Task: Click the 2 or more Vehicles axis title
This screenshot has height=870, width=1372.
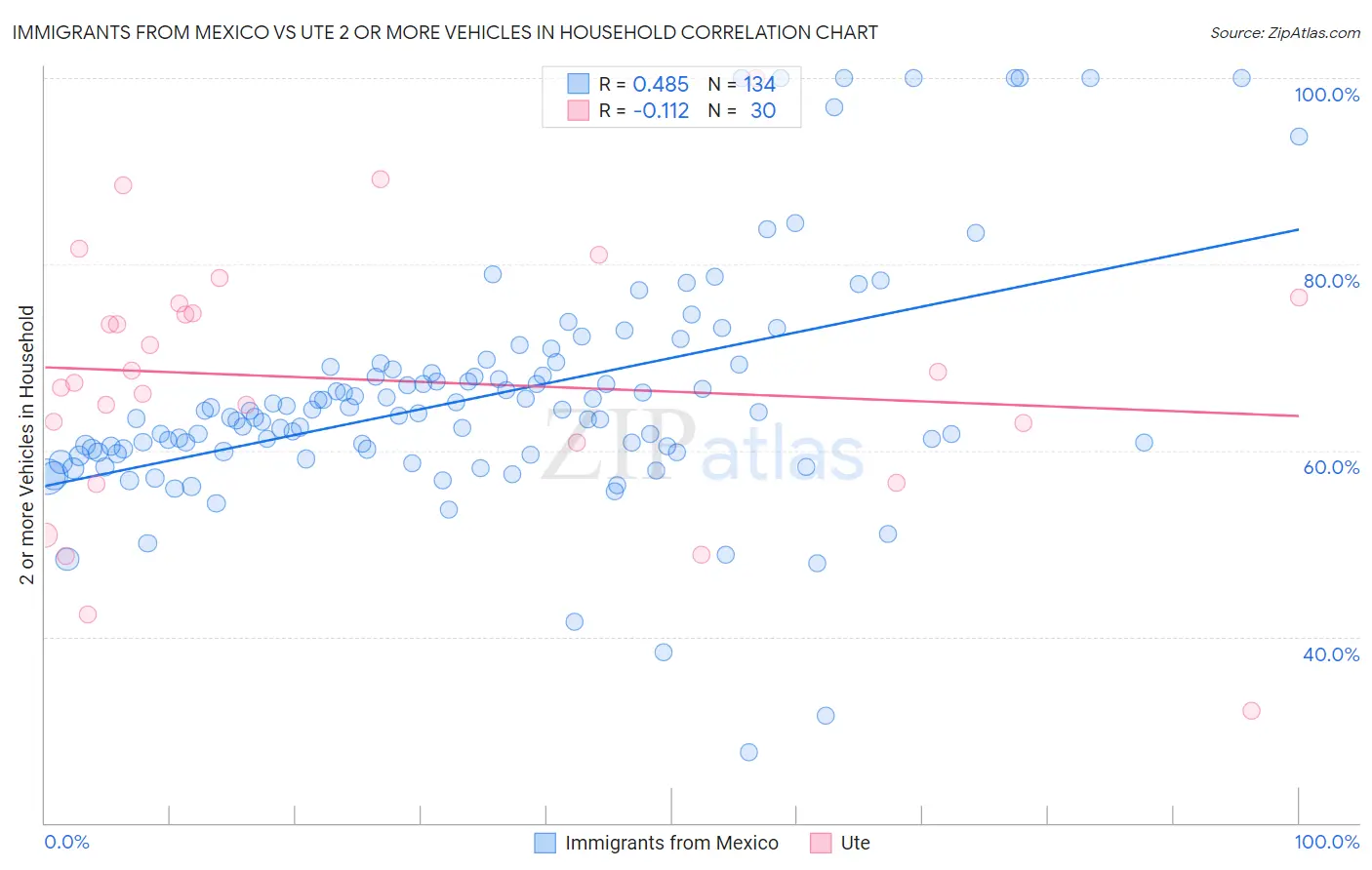Action: pos(26,445)
